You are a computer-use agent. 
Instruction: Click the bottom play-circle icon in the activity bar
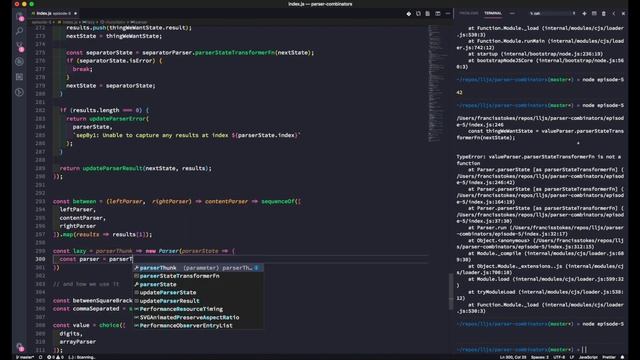(x=20, y=92)
